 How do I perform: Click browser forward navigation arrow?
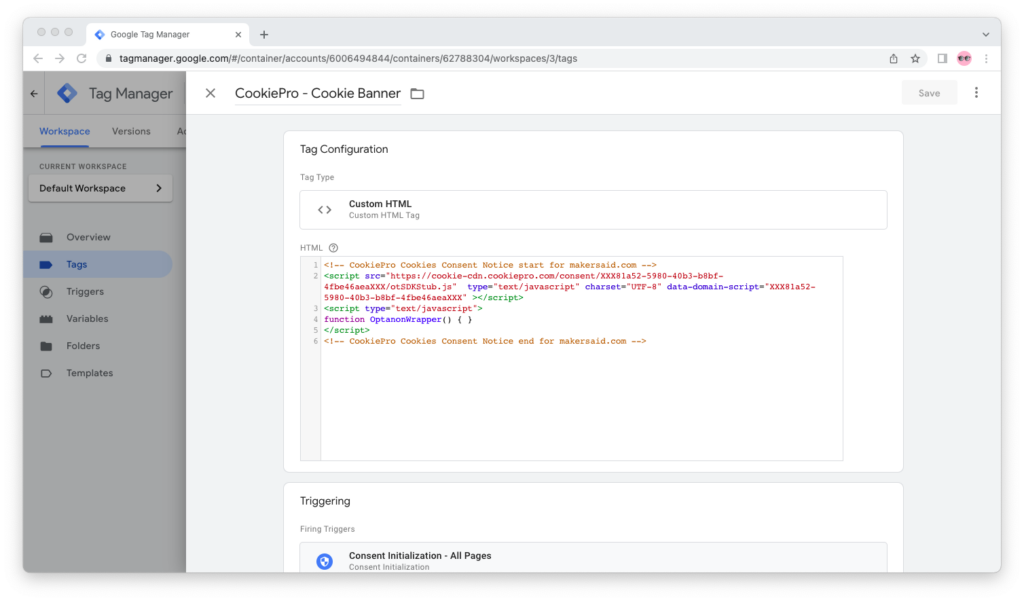(x=59, y=59)
